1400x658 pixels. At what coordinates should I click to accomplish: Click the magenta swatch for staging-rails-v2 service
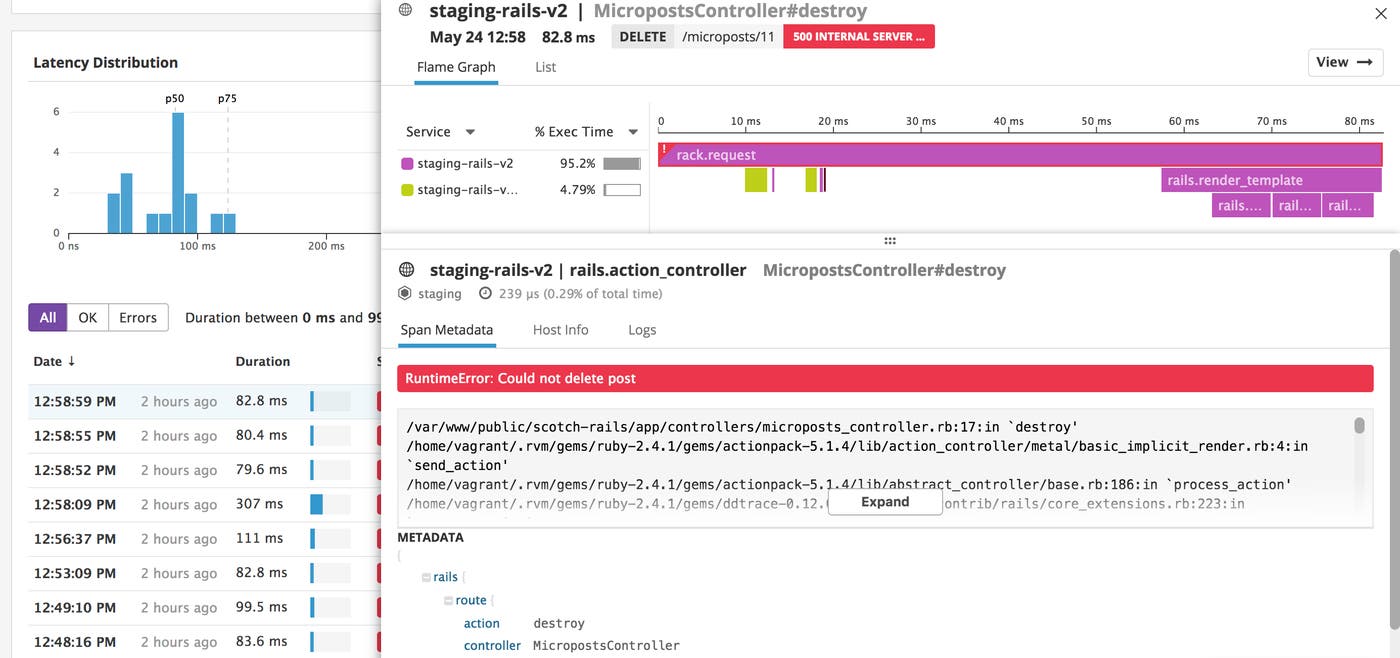point(406,162)
